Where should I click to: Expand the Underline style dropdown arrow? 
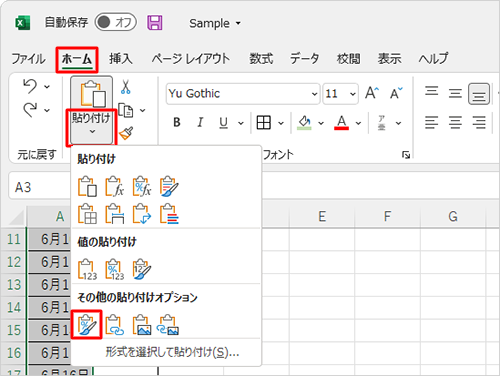pyautogui.click(x=241, y=123)
